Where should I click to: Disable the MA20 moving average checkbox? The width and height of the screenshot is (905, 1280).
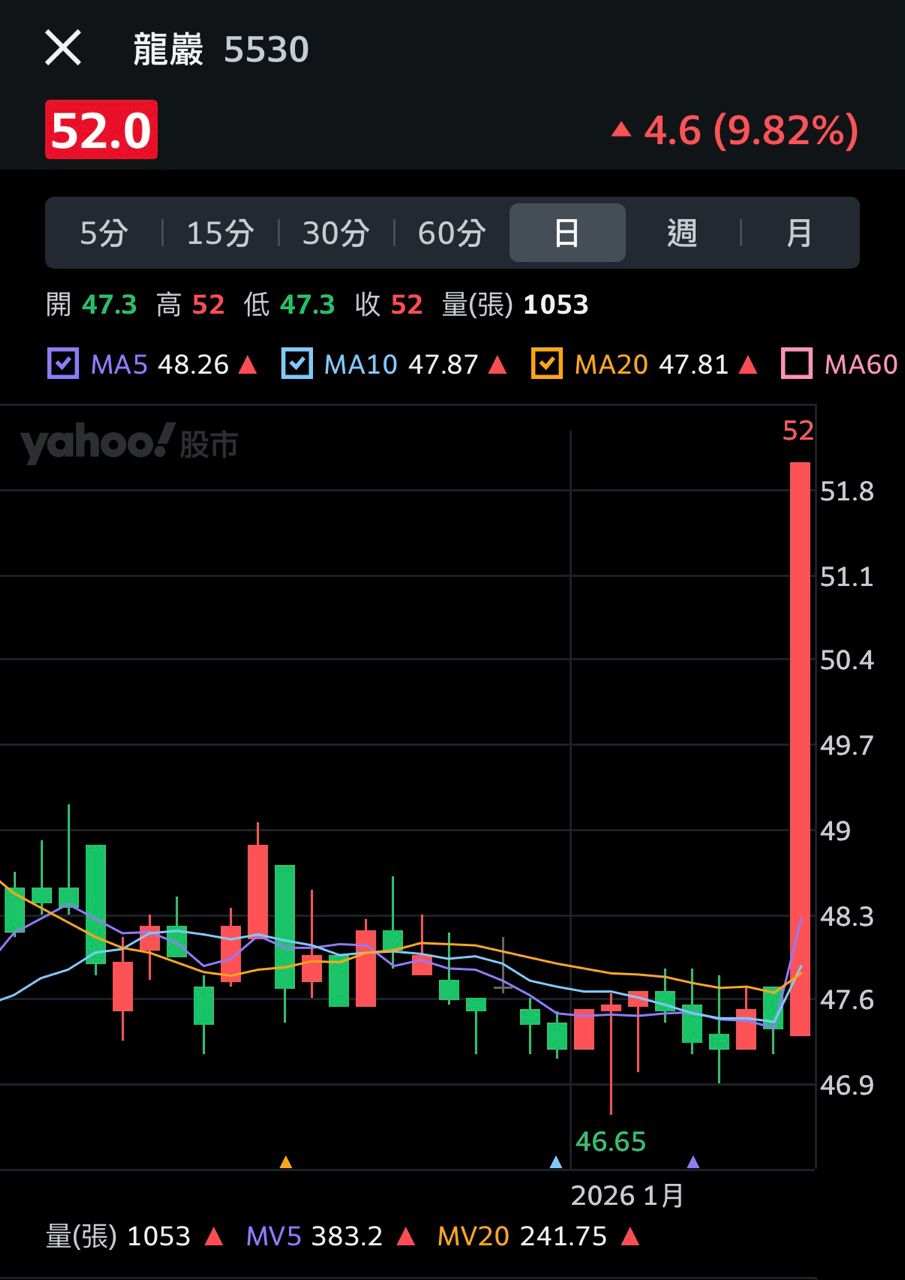pos(547,364)
